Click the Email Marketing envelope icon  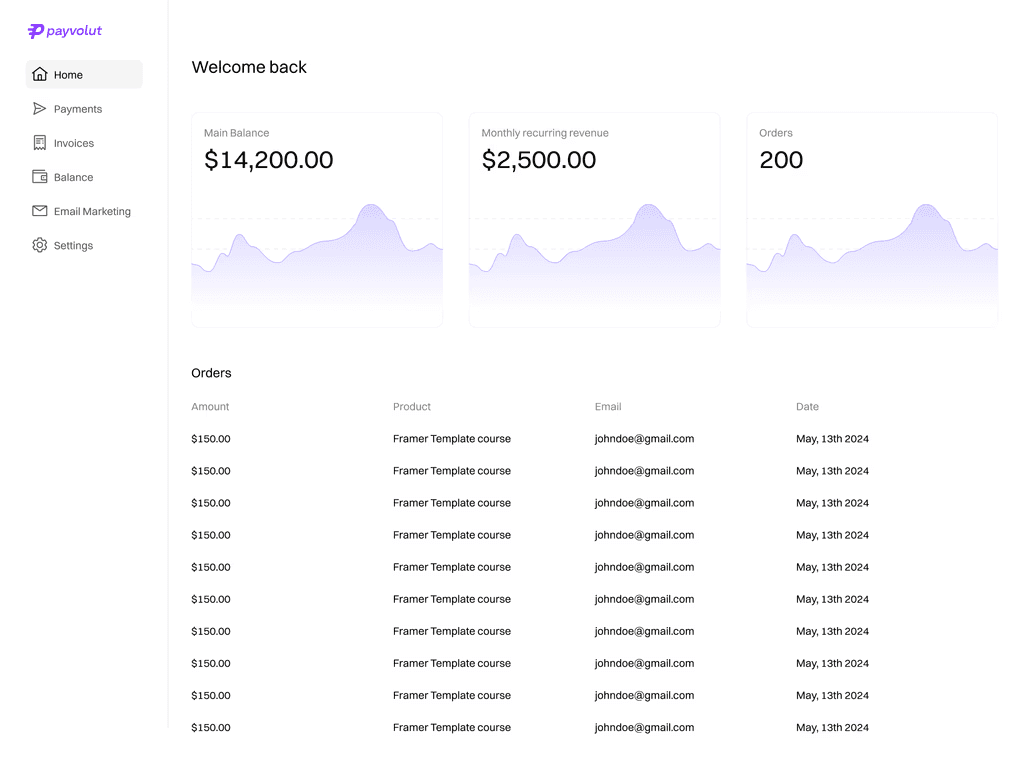point(40,210)
